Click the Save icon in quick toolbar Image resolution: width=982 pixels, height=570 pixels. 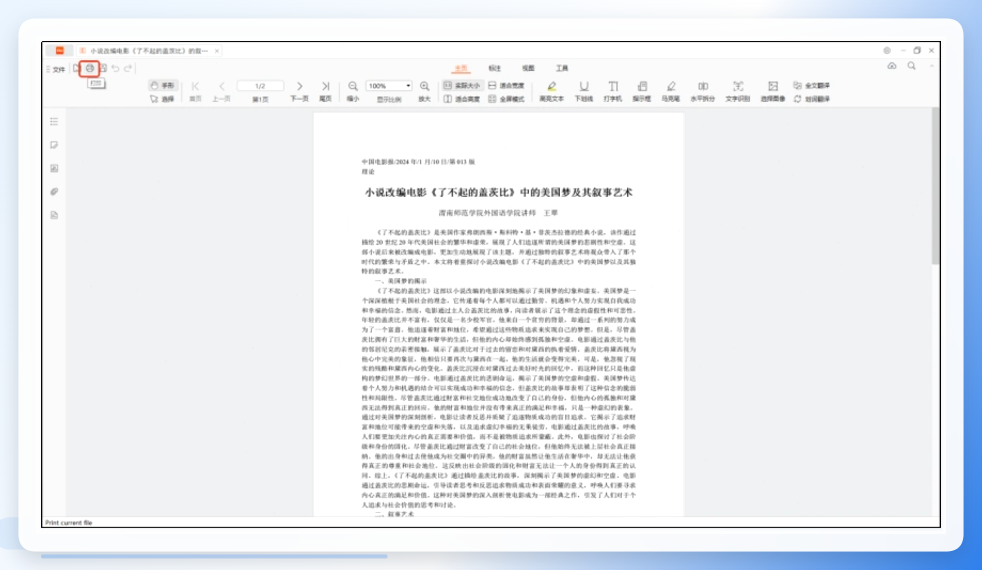(103, 68)
